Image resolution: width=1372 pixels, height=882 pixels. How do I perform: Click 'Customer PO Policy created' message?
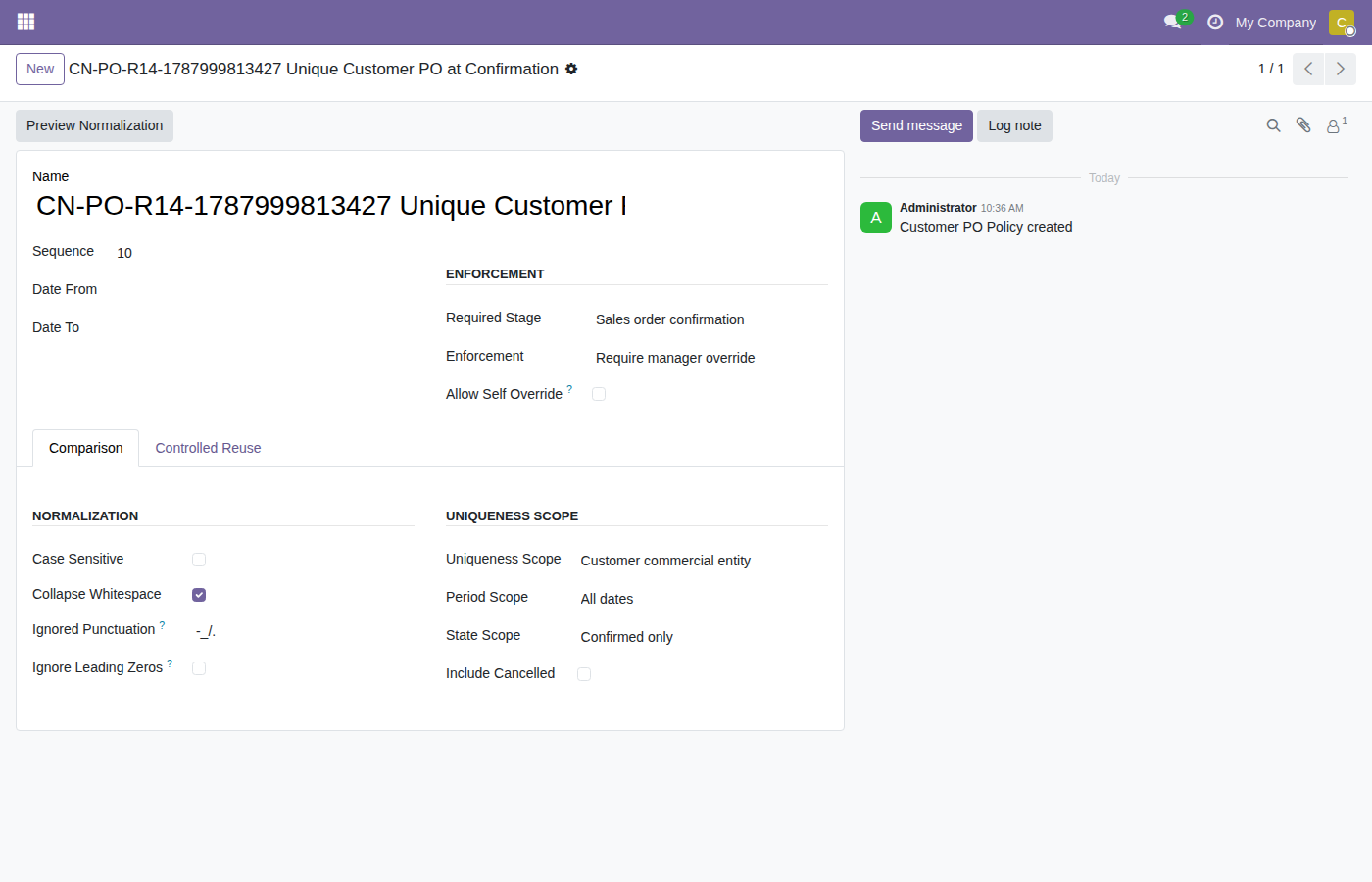point(986,227)
